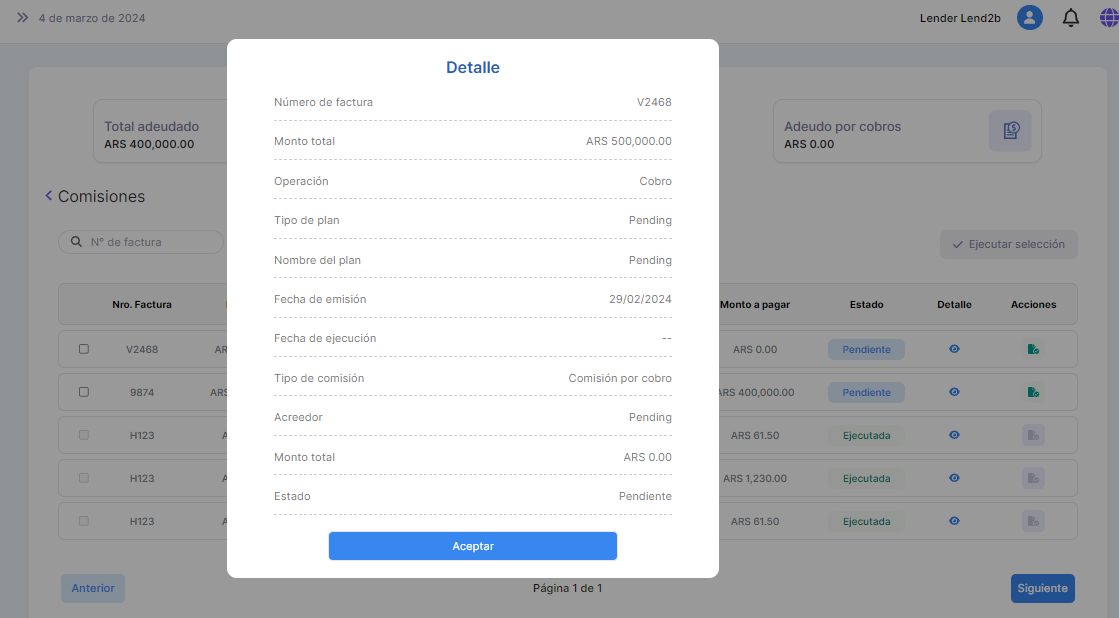1119x618 pixels.
Task: Focus the Nº de factura search field
Action: click(150, 242)
